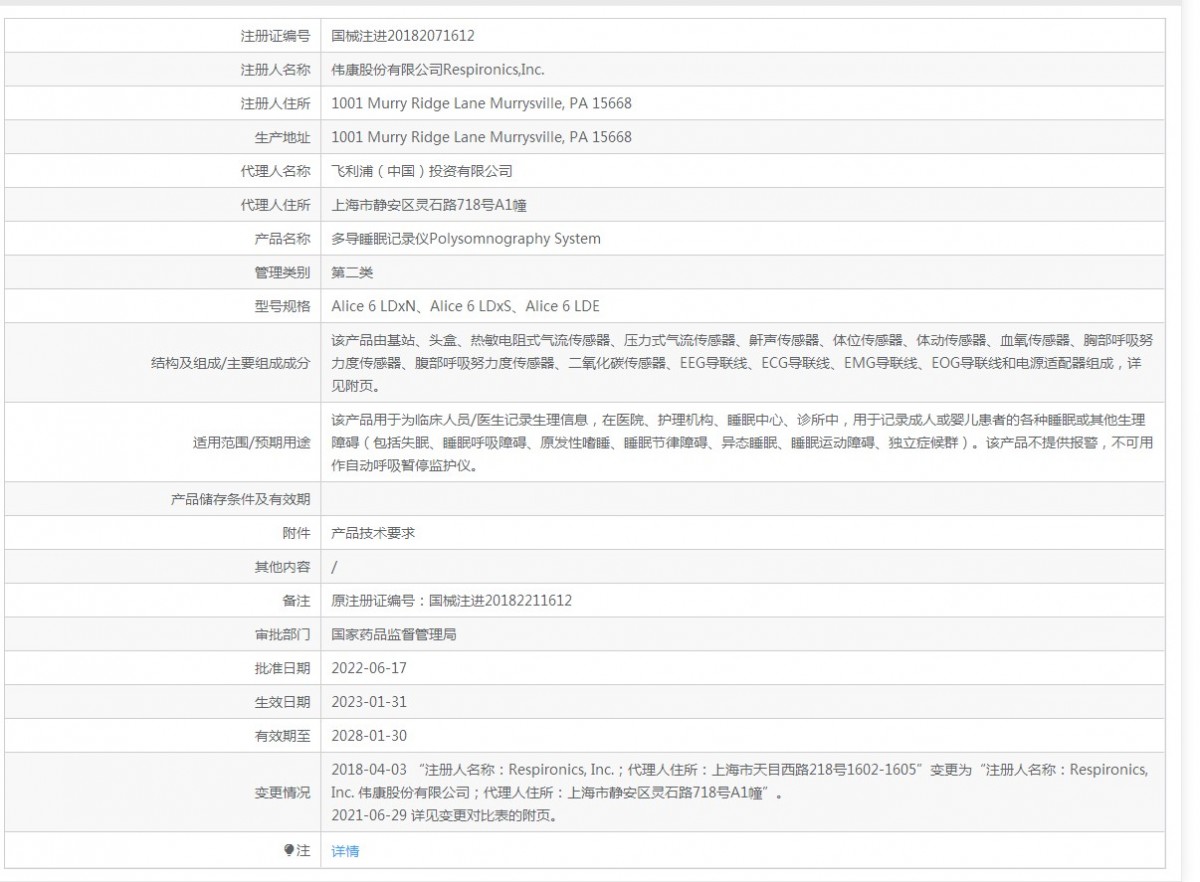Click the 批准日期 label
This screenshot has height=882, width=1200.
tap(282, 668)
